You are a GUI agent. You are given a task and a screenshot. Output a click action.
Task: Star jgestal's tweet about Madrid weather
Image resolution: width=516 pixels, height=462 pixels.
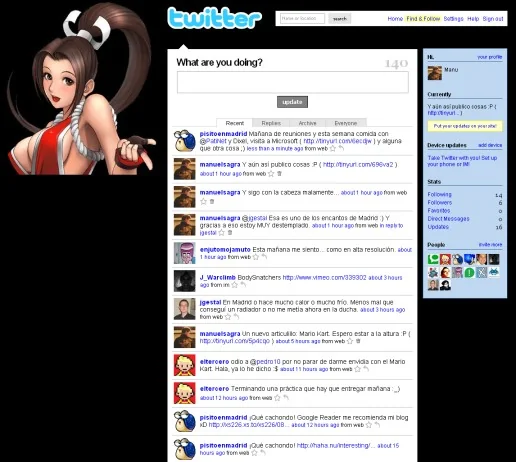click(228, 317)
